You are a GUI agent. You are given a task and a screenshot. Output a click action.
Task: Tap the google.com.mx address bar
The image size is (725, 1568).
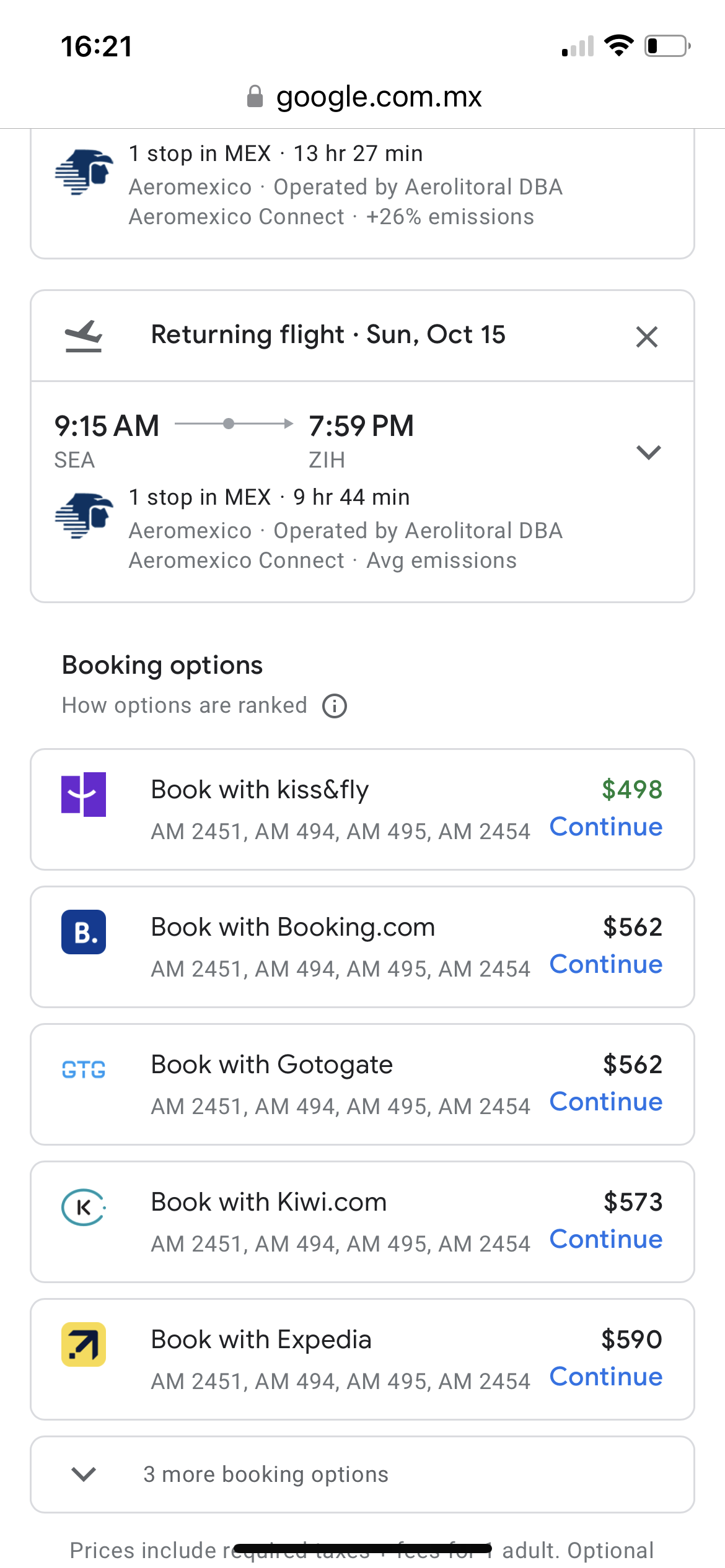[x=378, y=97]
